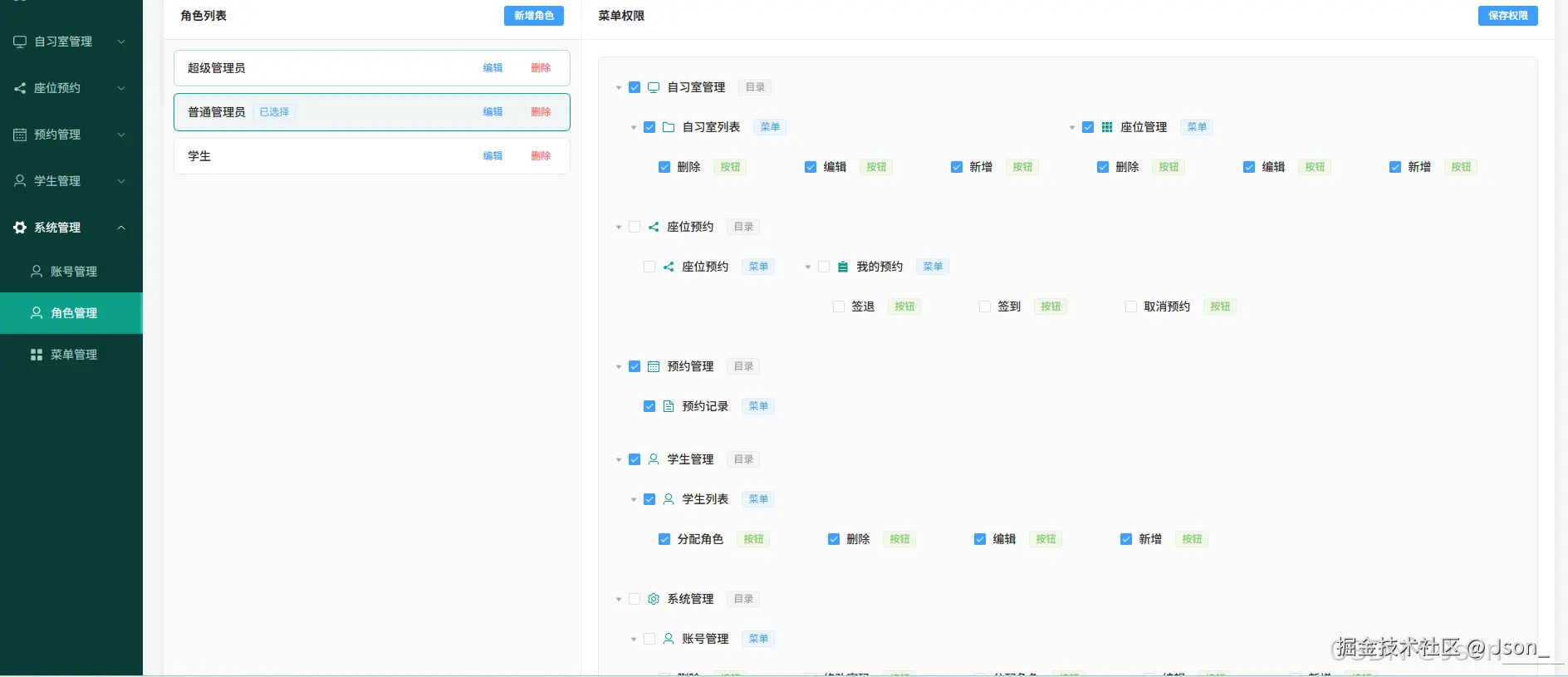Click the 已选择 tag on 普通管理员
1568x677 pixels.
[x=274, y=112]
